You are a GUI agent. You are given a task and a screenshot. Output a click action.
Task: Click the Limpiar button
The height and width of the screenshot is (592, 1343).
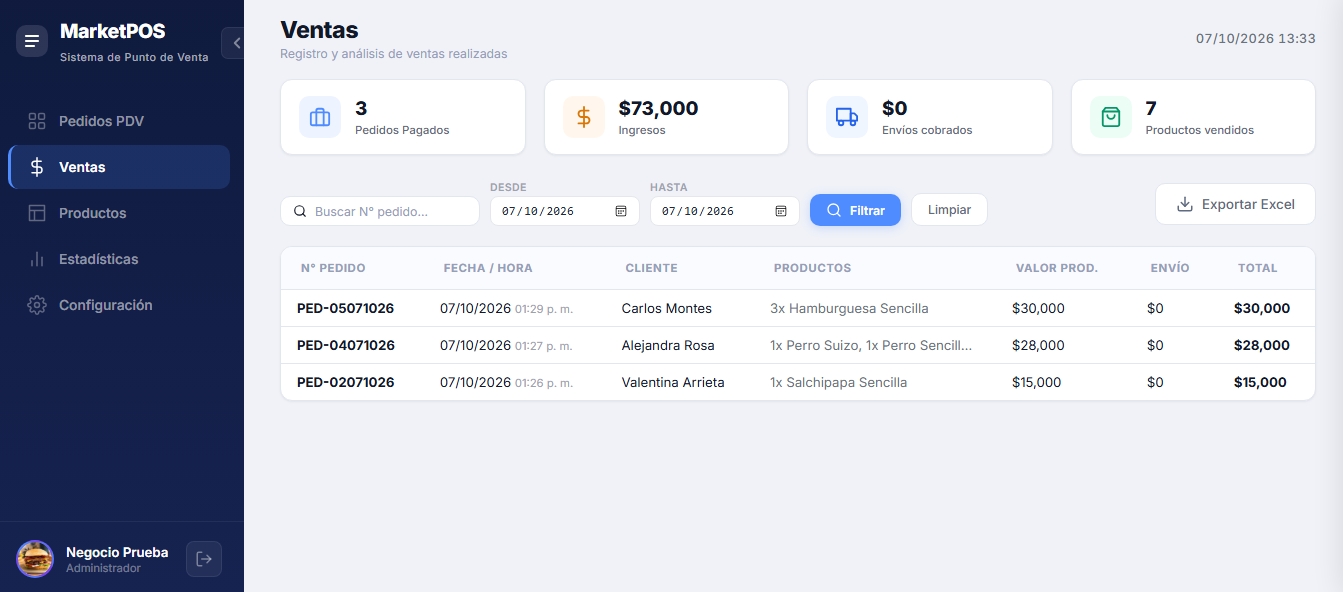949,210
